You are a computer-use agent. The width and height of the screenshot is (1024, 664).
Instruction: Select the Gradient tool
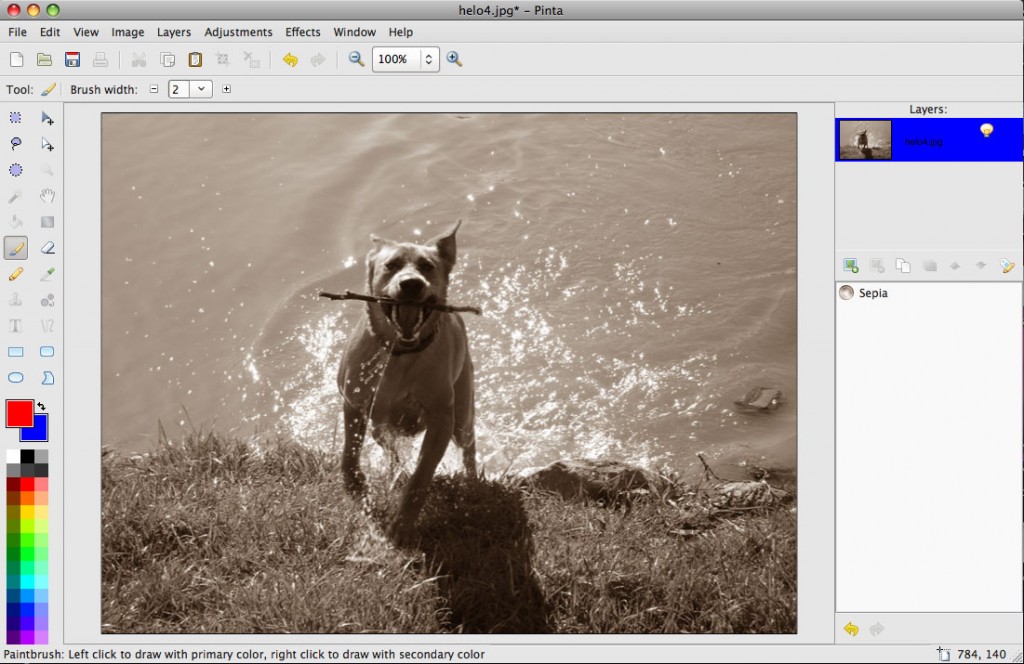(x=47, y=222)
